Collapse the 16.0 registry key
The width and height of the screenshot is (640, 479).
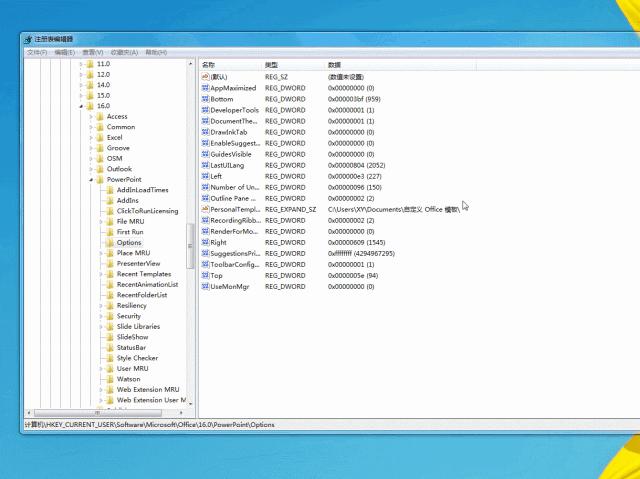point(81,106)
